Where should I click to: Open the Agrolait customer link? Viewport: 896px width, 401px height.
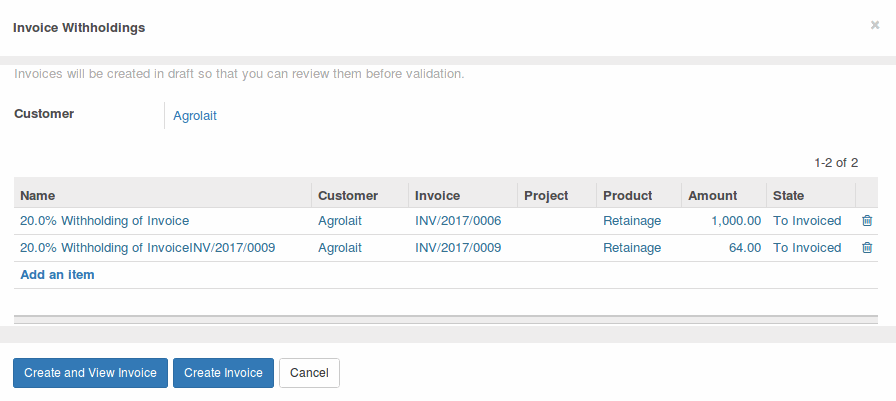[x=195, y=116]
